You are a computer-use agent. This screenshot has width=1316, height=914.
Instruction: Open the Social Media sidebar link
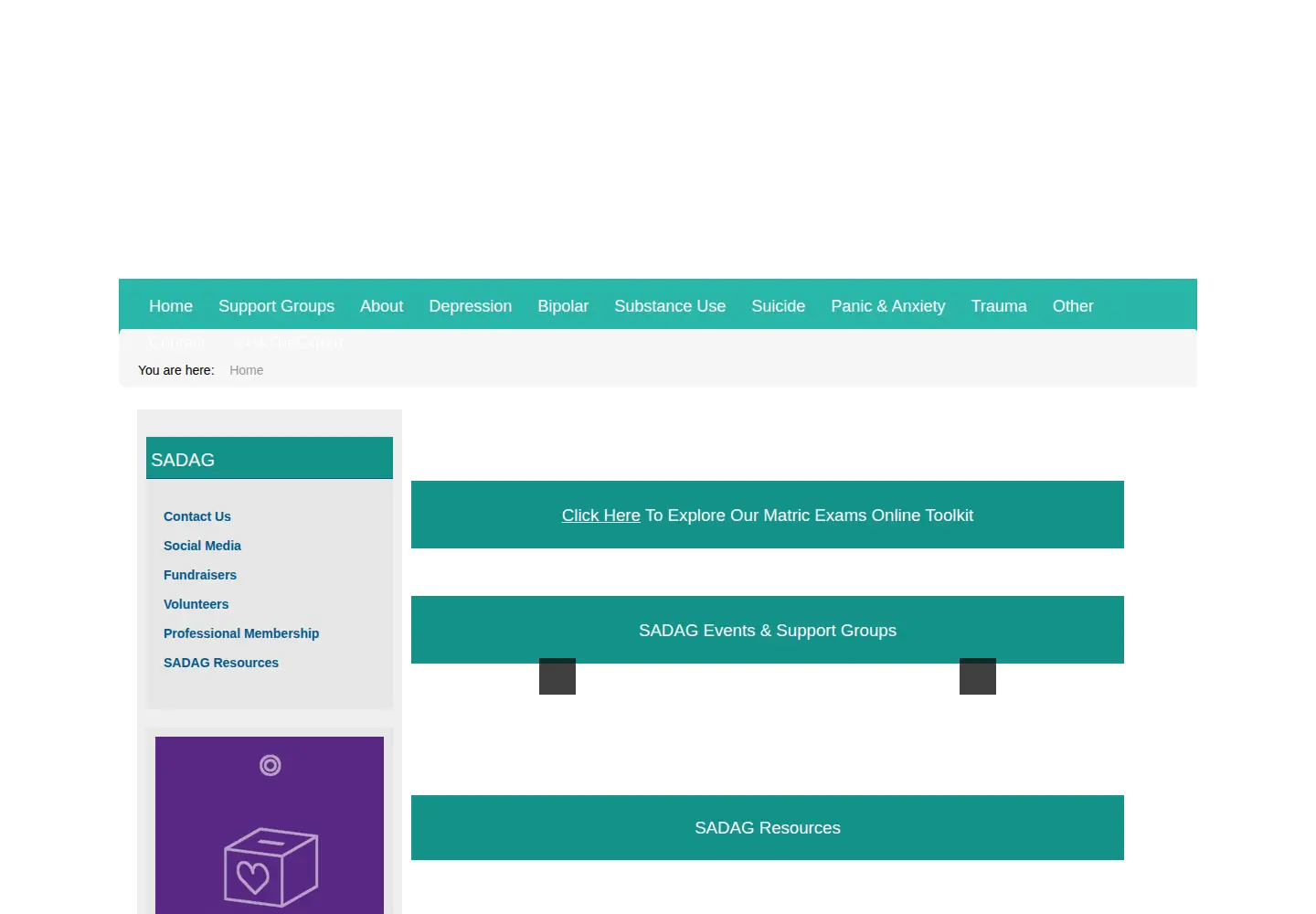pyautogui.click(x=202, y=546)
